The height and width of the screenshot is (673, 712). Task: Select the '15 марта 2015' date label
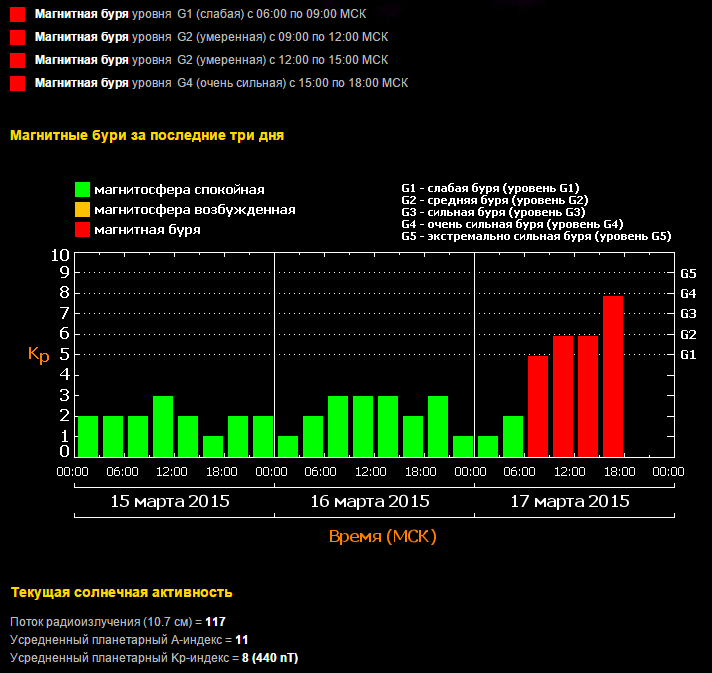click(170, 501)
